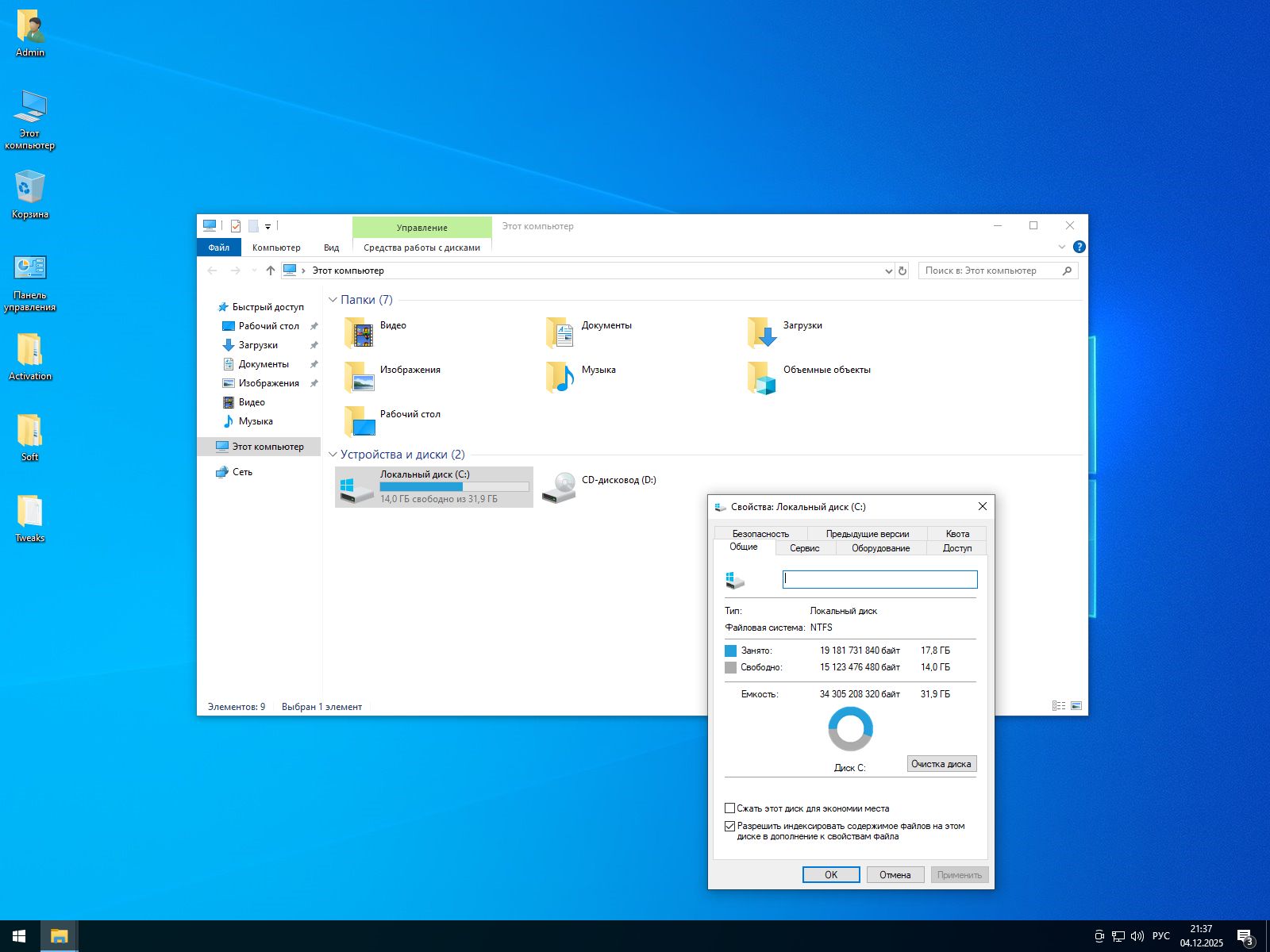
Task: Collapse the Устройства и диски section
Action: pos(333,455)
